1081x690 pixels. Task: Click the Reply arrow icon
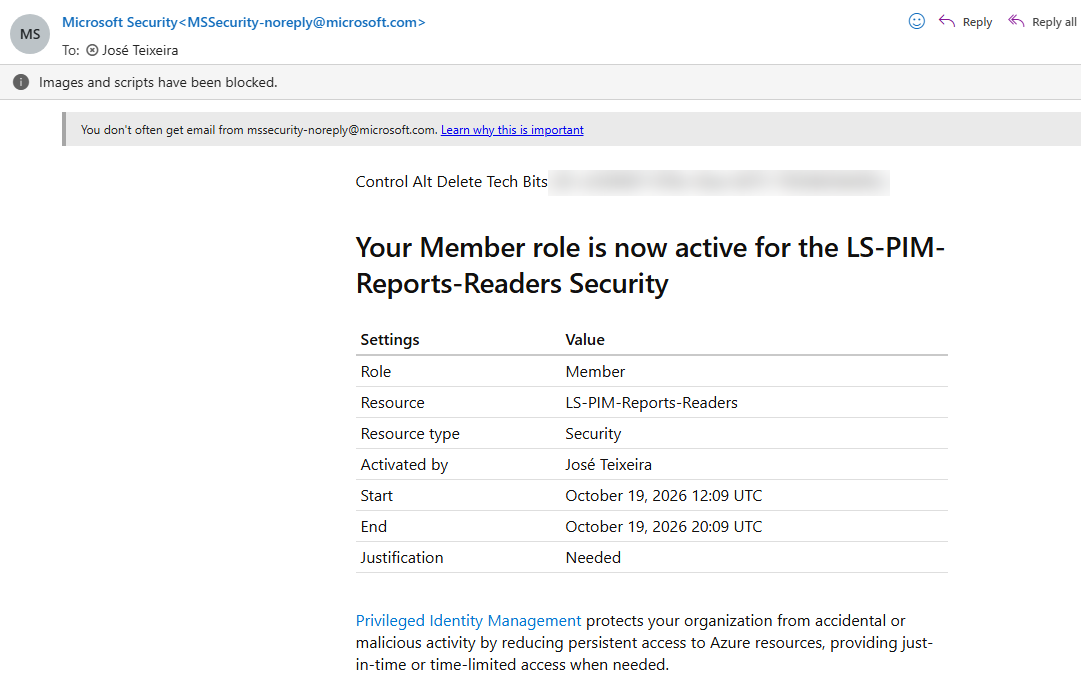[x=947, y=21]
